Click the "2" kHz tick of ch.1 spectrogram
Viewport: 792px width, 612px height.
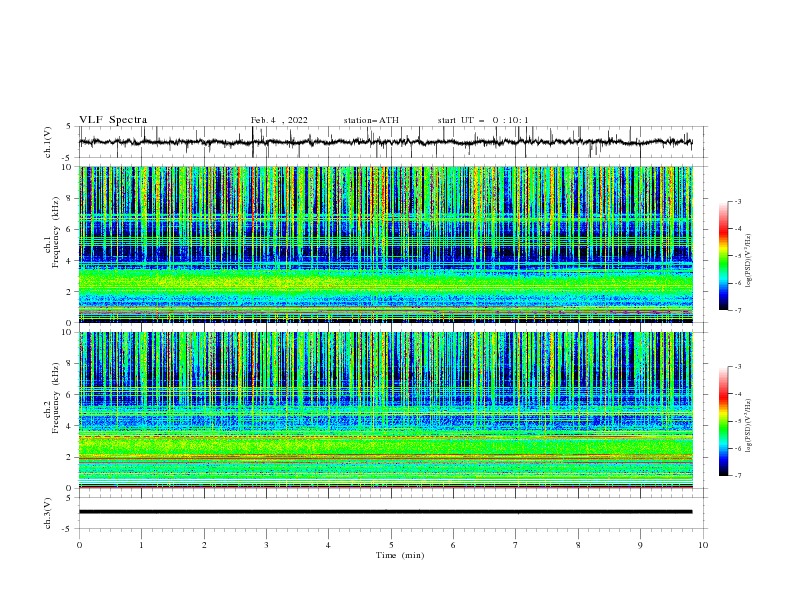pyautogui.click(x=70, y=291)
